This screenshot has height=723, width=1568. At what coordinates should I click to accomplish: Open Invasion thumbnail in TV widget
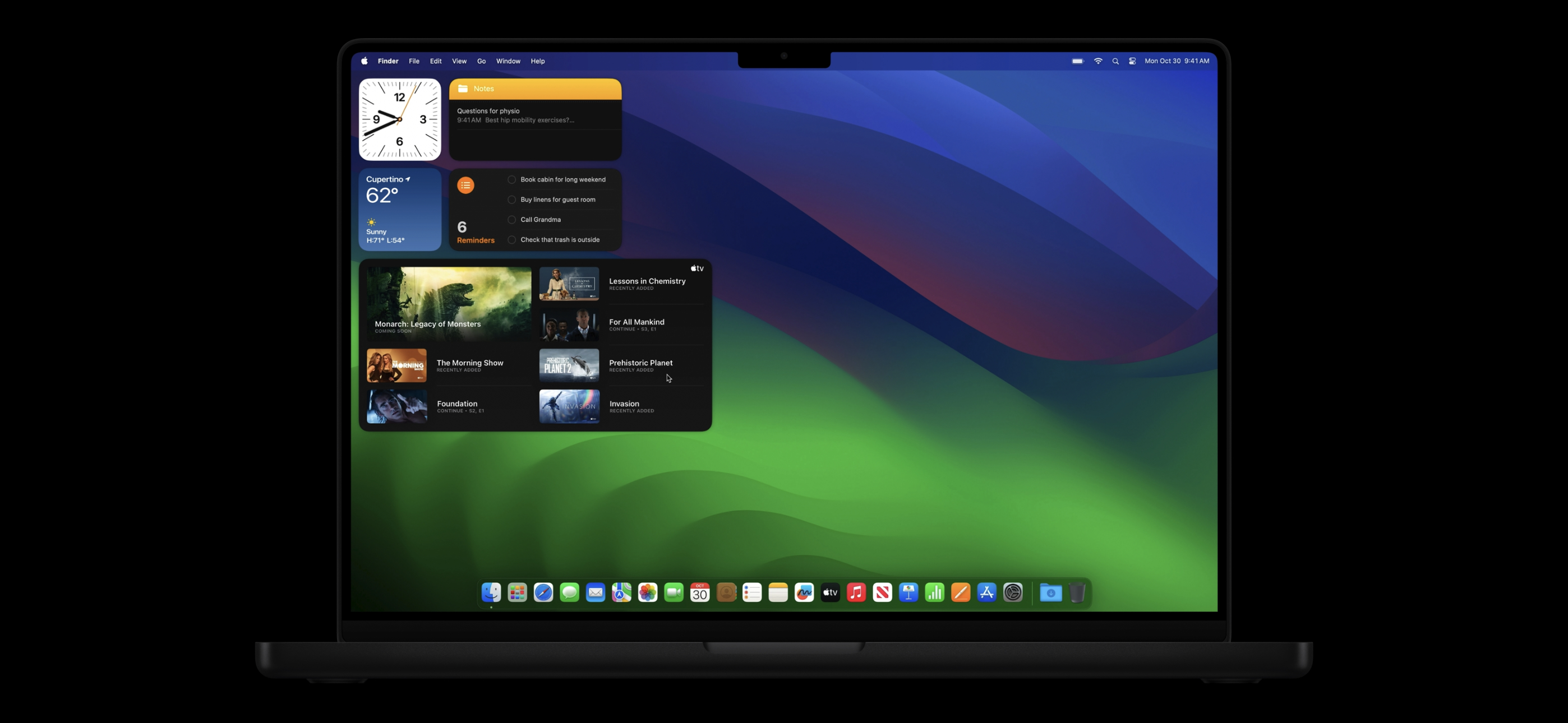tap(569, 406)
